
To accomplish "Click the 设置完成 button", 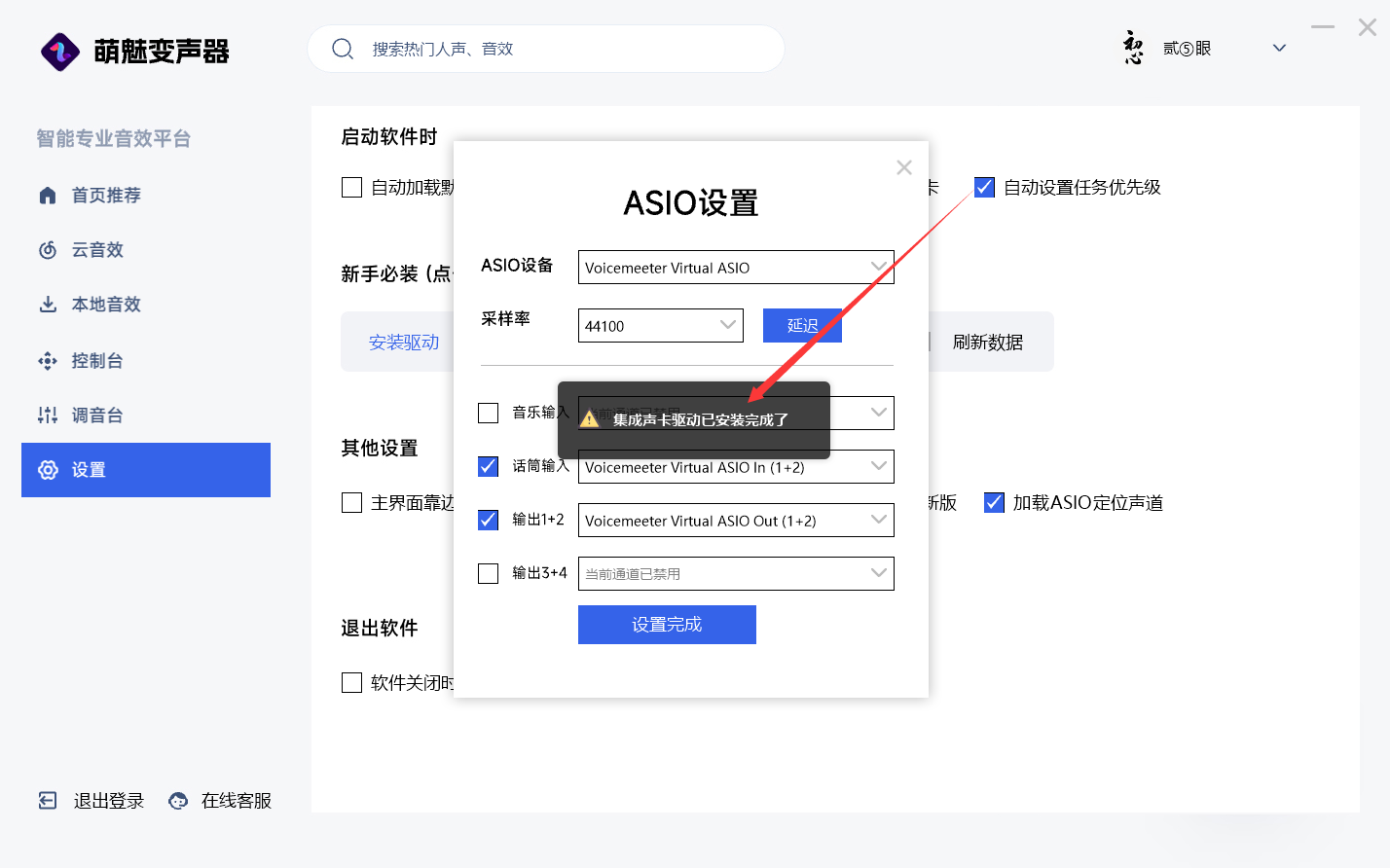I will [x=667, y=625].
